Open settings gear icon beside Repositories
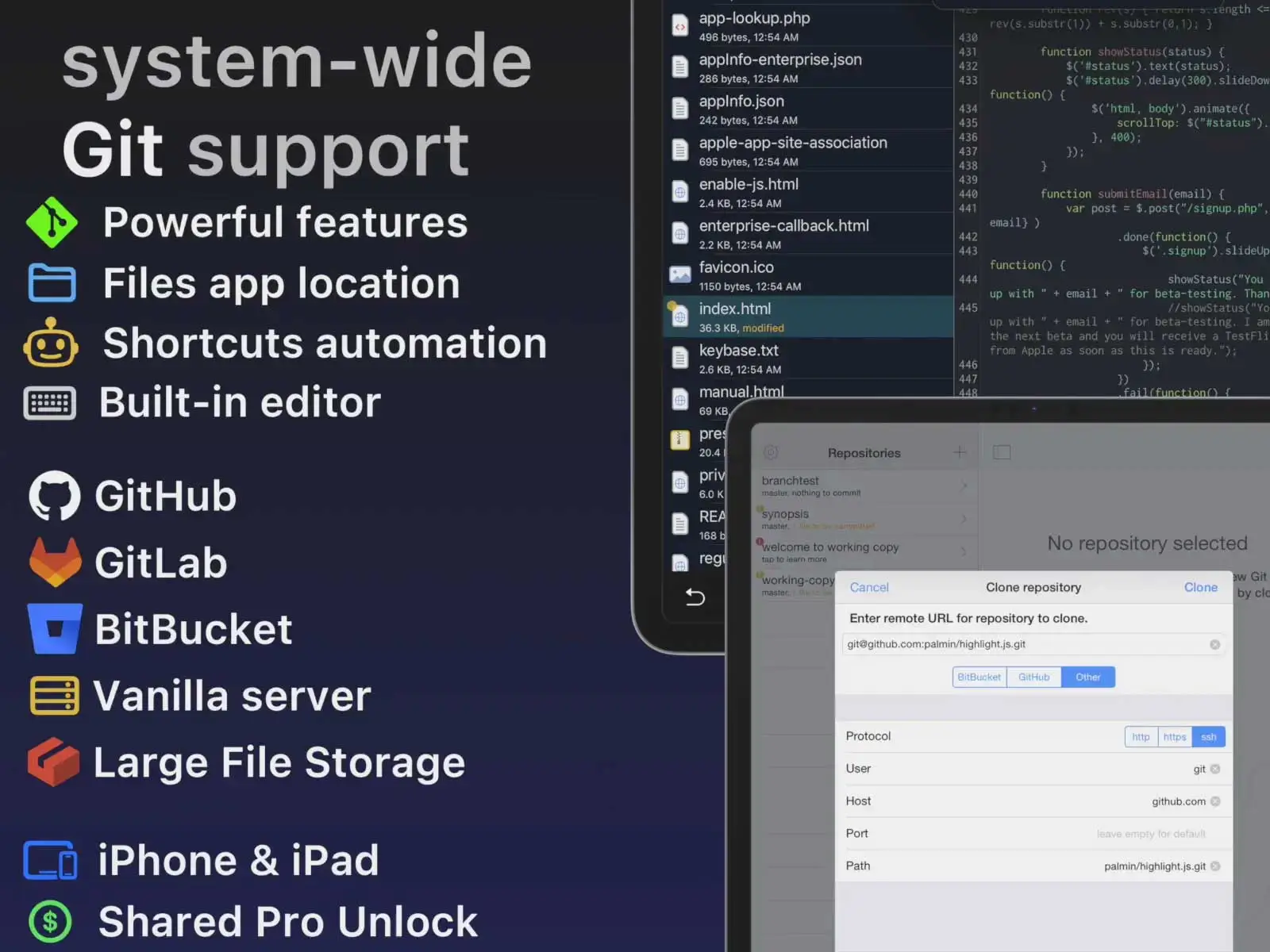Screen dimensions: 1270x952 771,452
